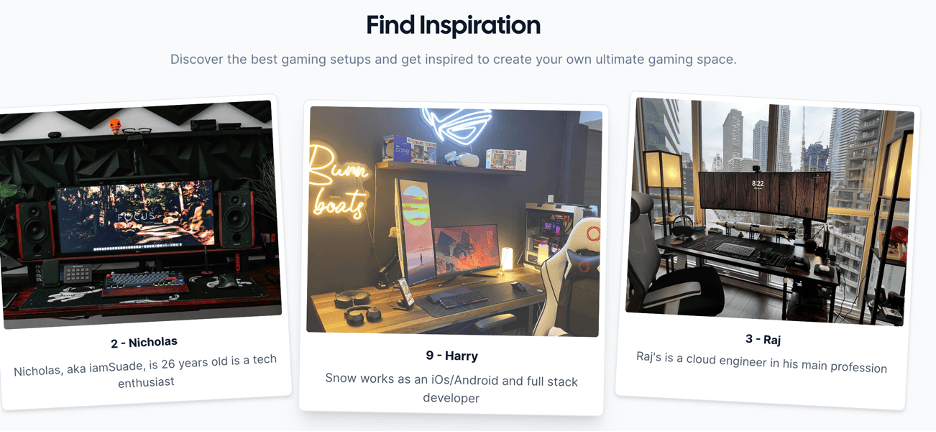
Task: Click the "Burn boats" neon sign
Action: [338, 182]
